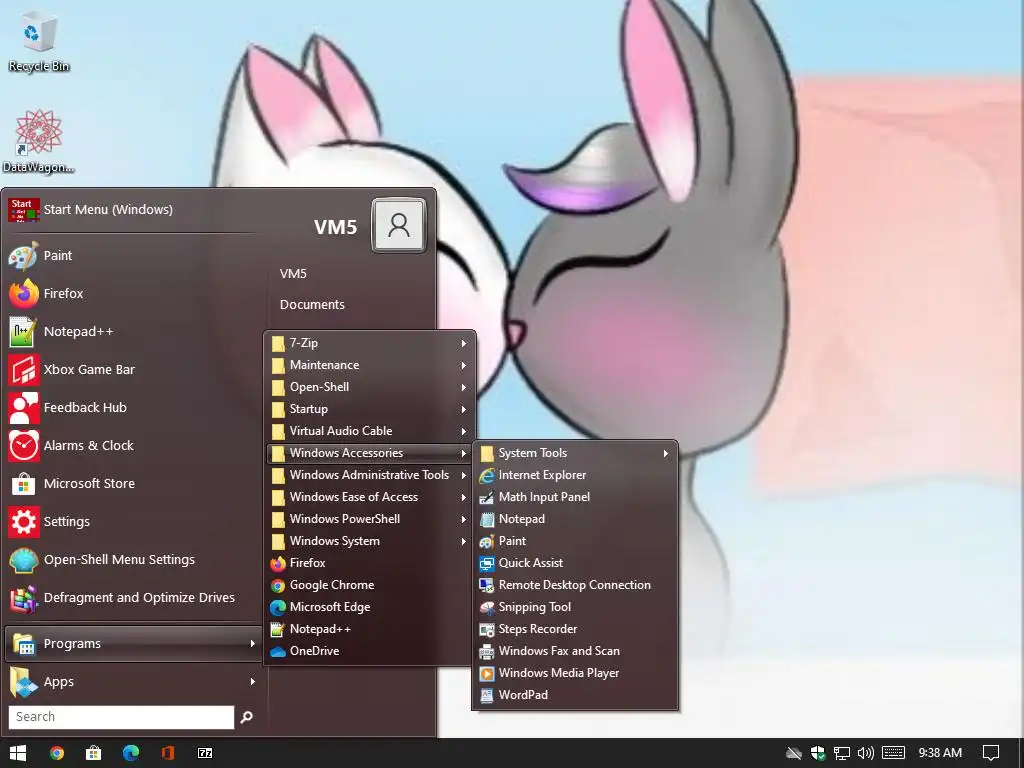
Task: Open the Apps menu item
Action: pos(133,682)
